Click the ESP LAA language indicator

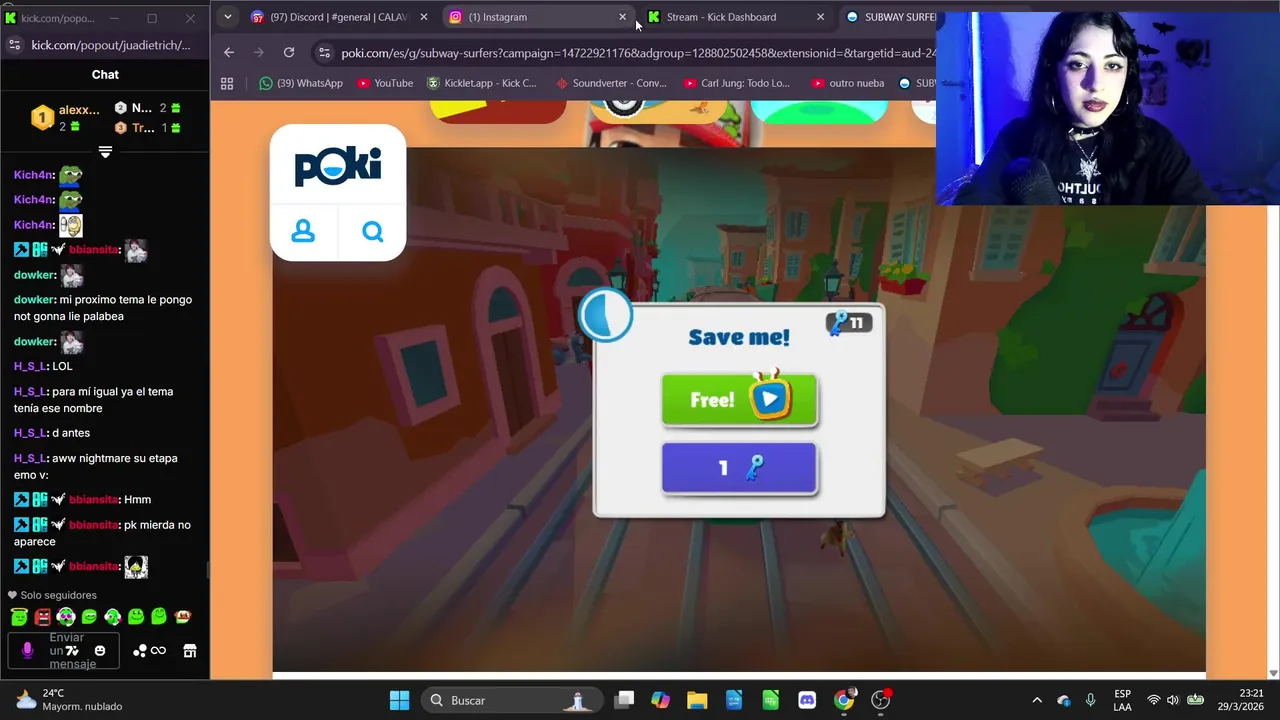(x=1122, y=700)
